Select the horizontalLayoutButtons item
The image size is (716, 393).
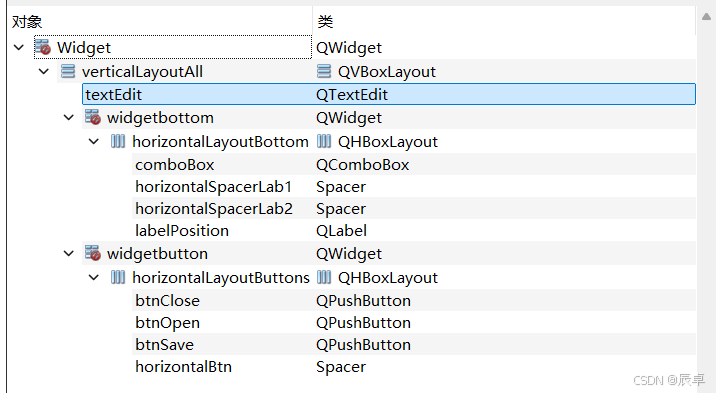(x=221, y=278)
